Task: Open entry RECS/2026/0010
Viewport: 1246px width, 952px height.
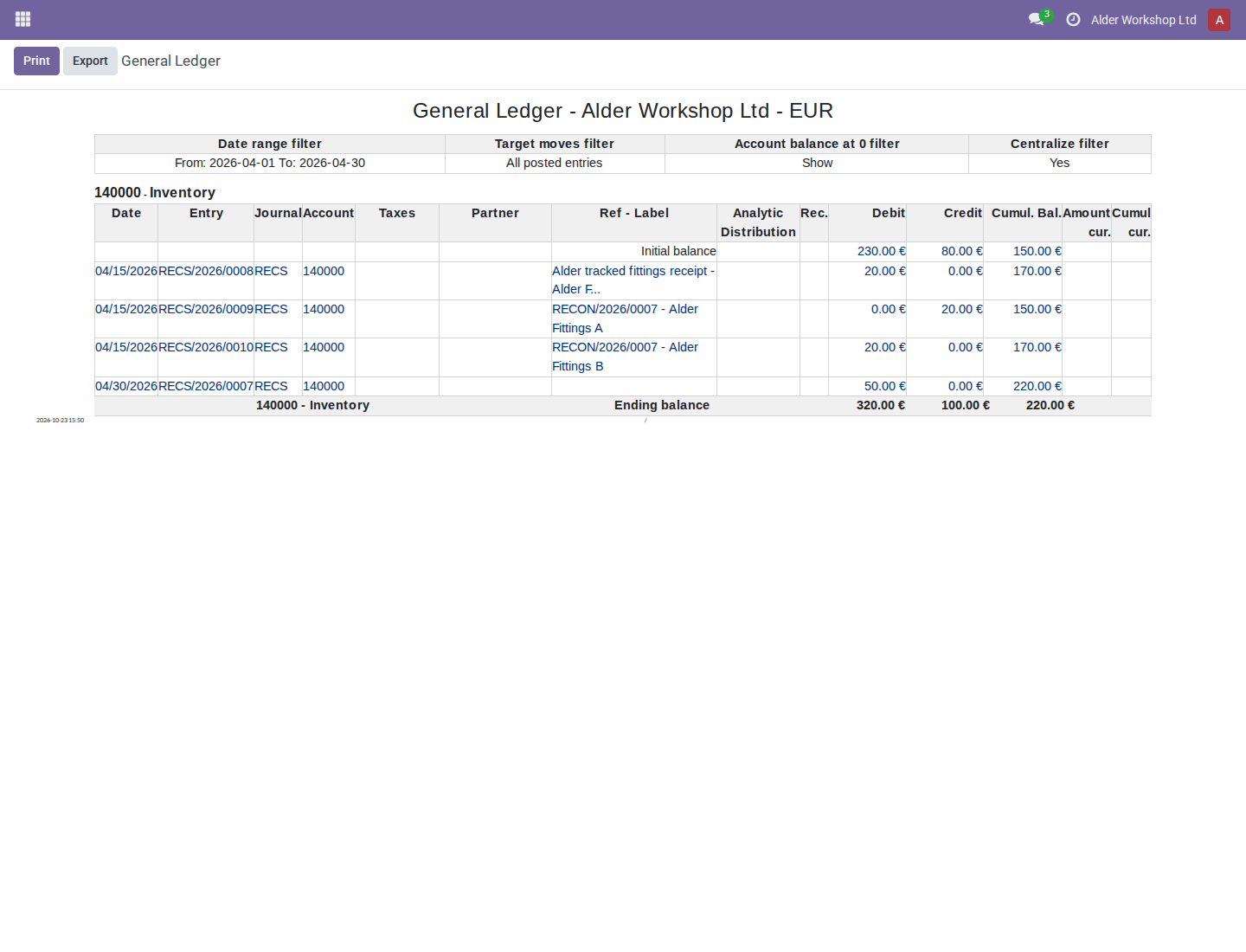Action: tap(206, 347)
